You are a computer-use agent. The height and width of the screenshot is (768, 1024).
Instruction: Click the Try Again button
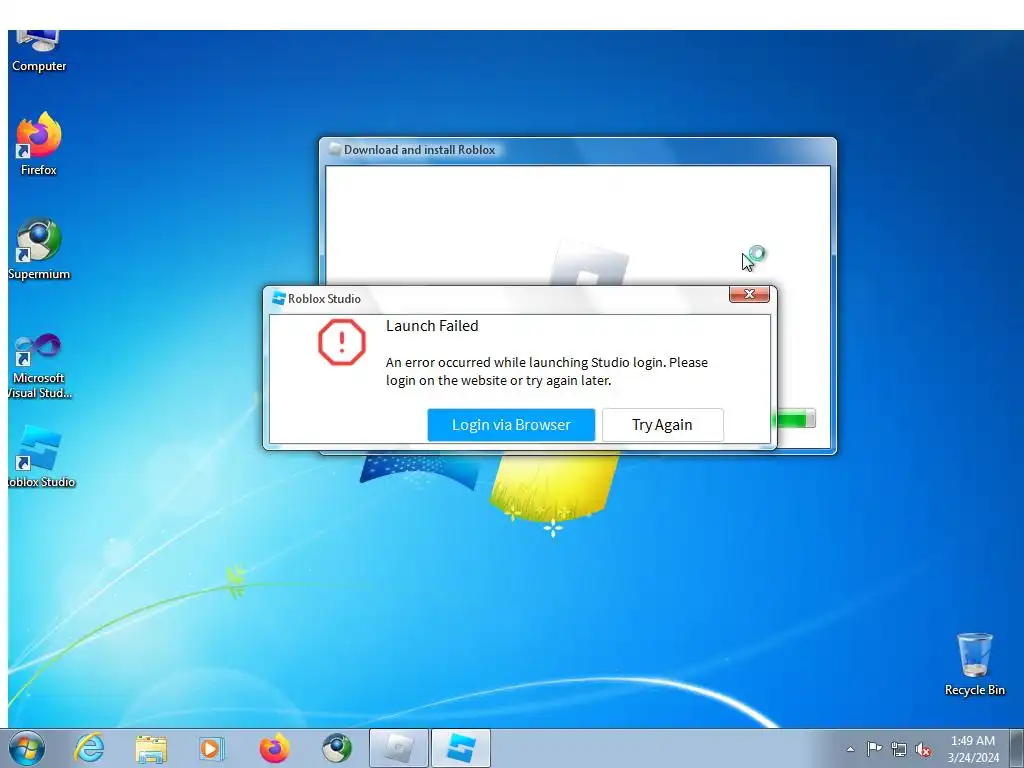pos(662,424)
